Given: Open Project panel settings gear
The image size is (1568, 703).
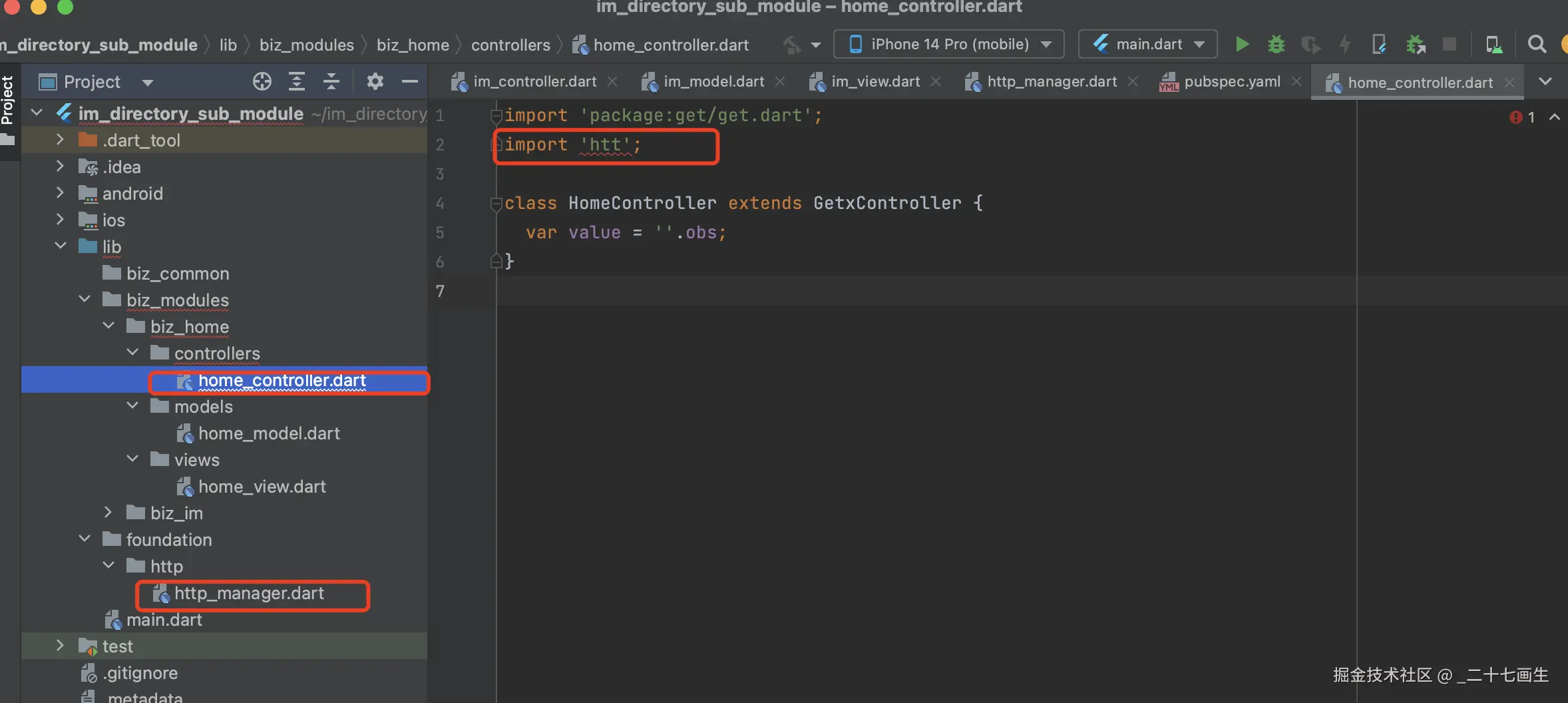Looking at the screenshot, I should 375,81.
